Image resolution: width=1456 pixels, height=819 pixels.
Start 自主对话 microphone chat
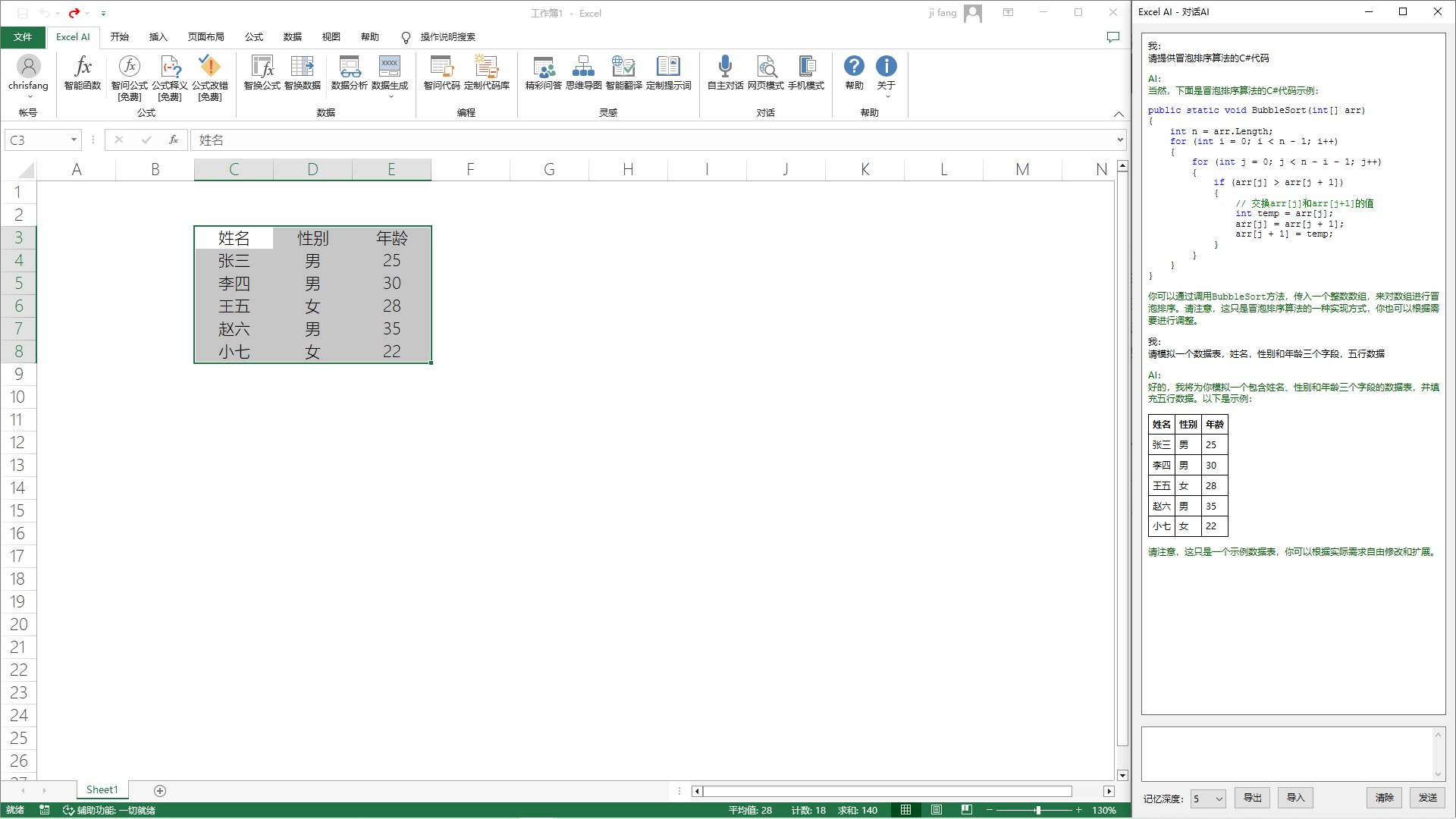pos(725,67)
